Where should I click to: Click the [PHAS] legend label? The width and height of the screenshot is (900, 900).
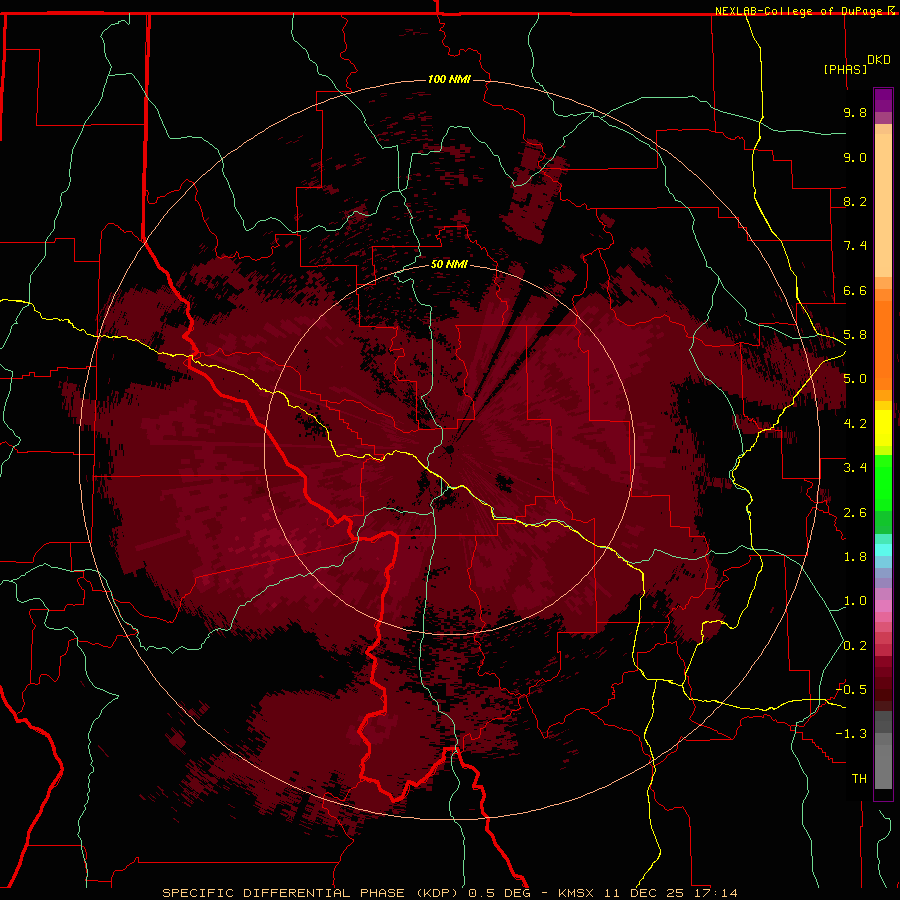845,69
